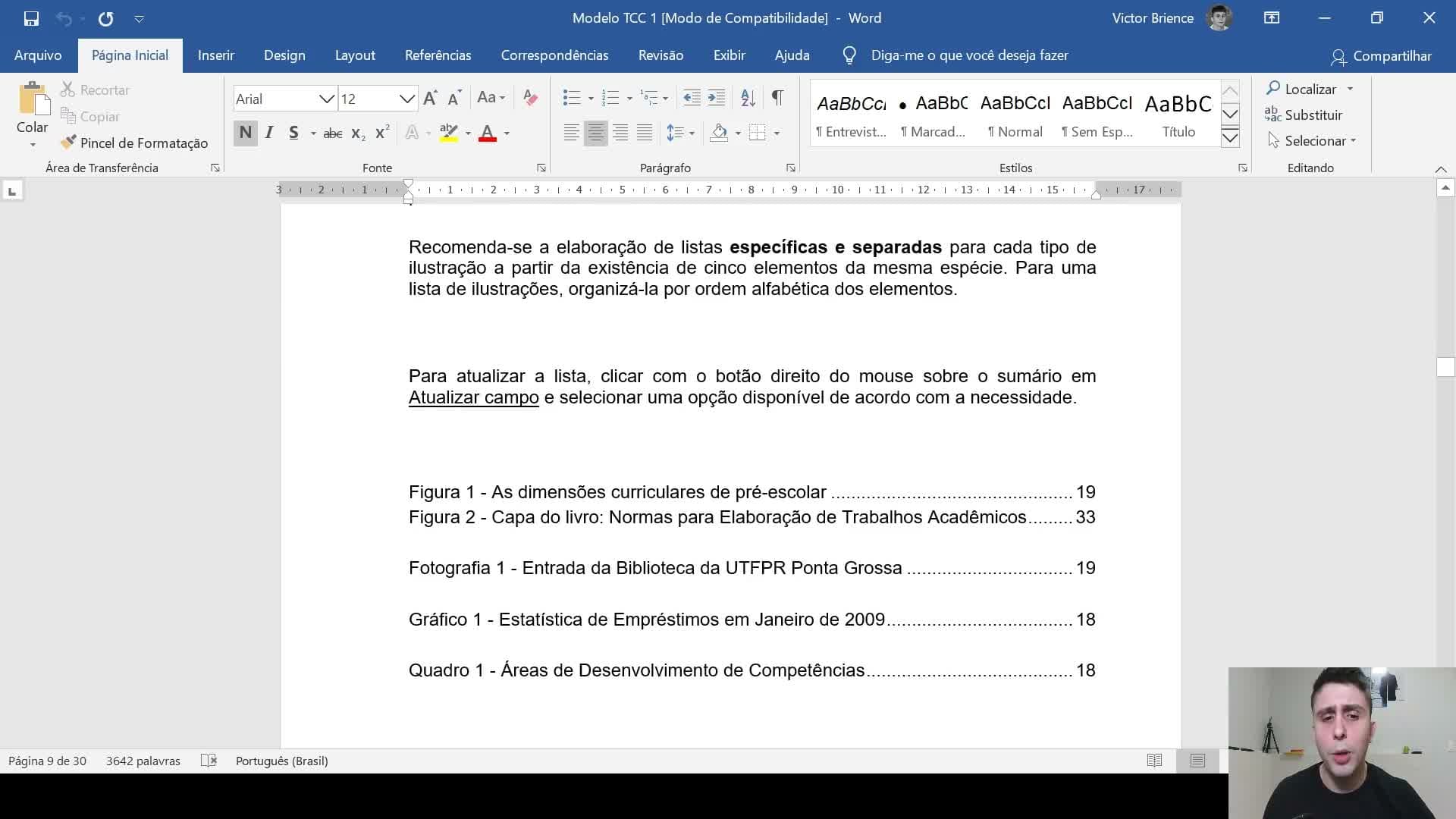The image size is (1456, 819).
Task: Toggle subscript formatting
Action: 359,133
